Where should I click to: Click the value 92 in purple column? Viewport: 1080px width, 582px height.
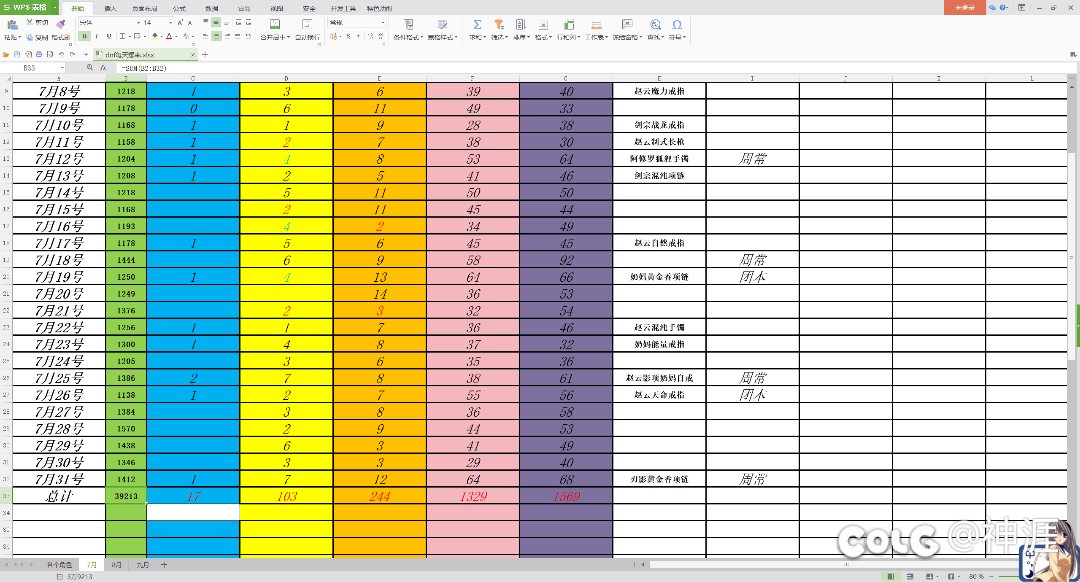point(566,260)
